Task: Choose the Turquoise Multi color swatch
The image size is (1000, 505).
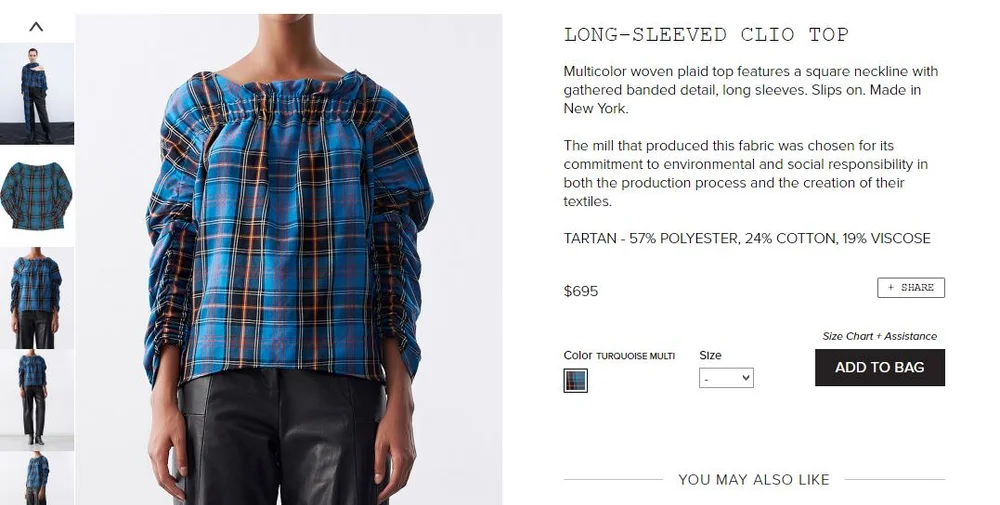Action: click(575, 380)
